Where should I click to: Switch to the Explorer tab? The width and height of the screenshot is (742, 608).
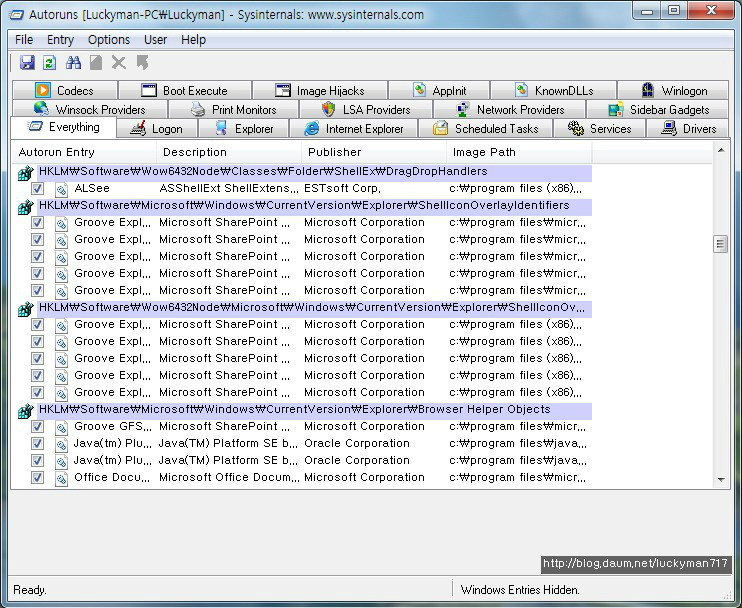tap(243, 129)
